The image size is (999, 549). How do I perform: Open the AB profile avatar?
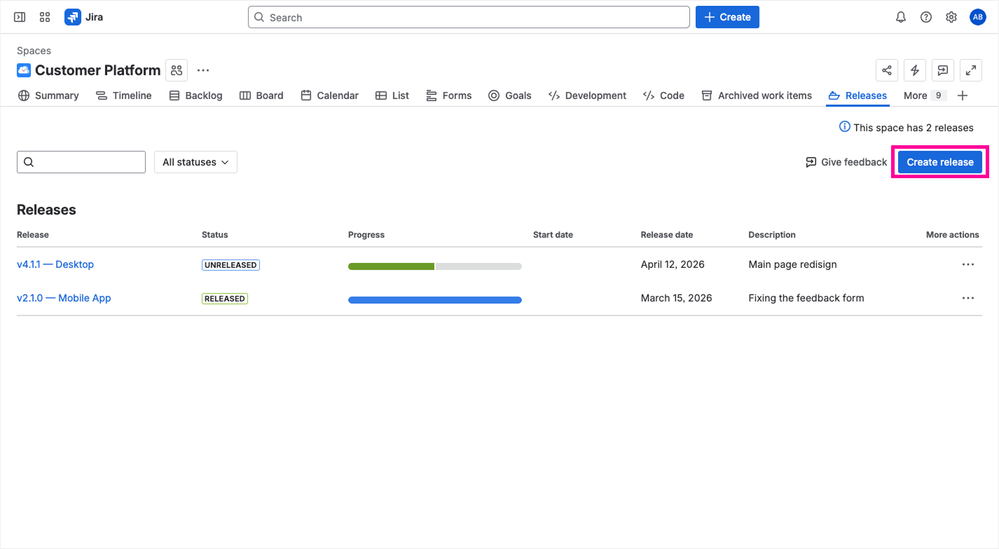point(977,17)
